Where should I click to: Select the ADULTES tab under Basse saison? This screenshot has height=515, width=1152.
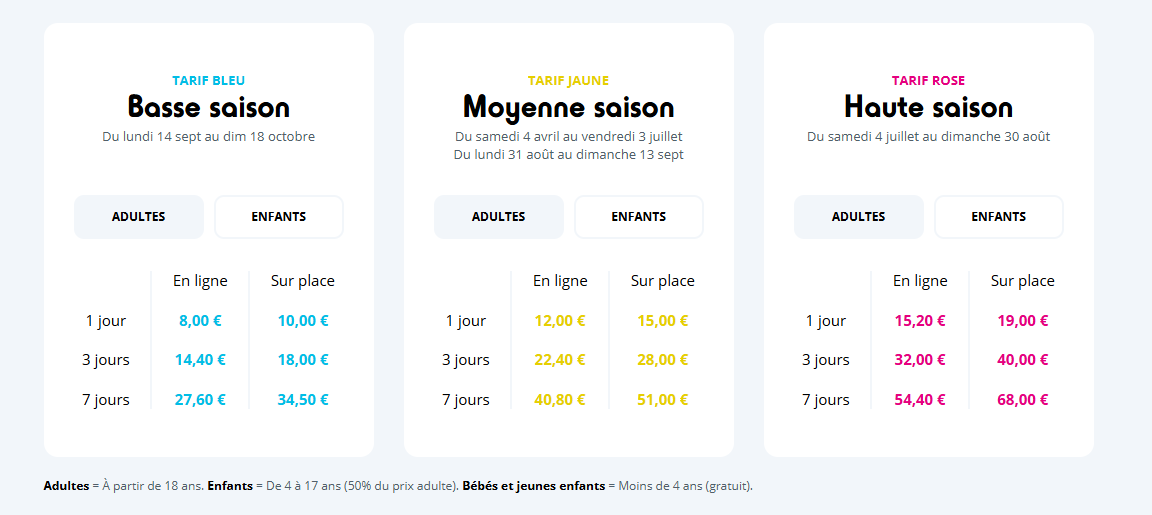tap(139, 217)
